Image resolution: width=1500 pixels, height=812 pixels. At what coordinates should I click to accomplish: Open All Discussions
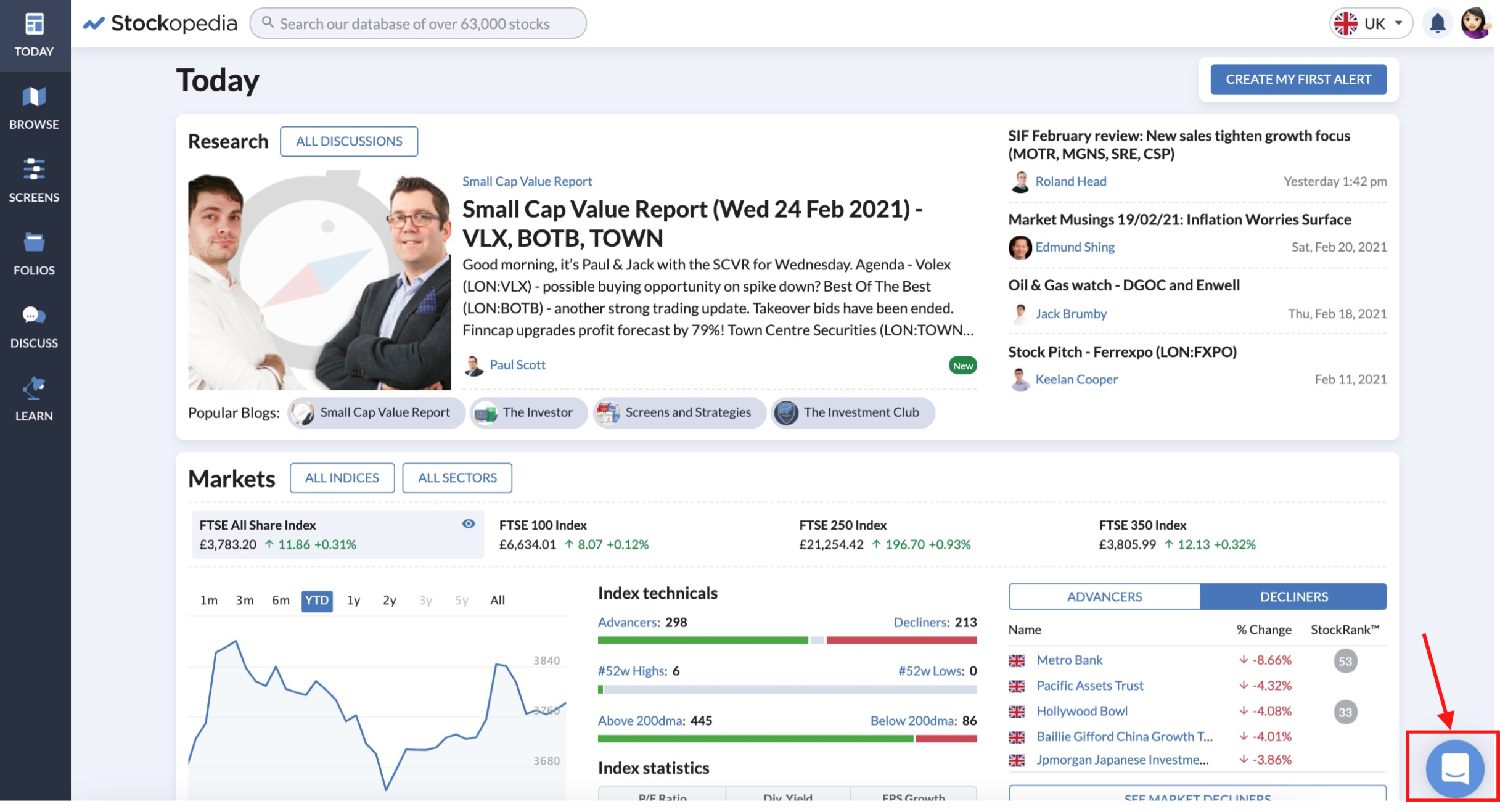349,141
